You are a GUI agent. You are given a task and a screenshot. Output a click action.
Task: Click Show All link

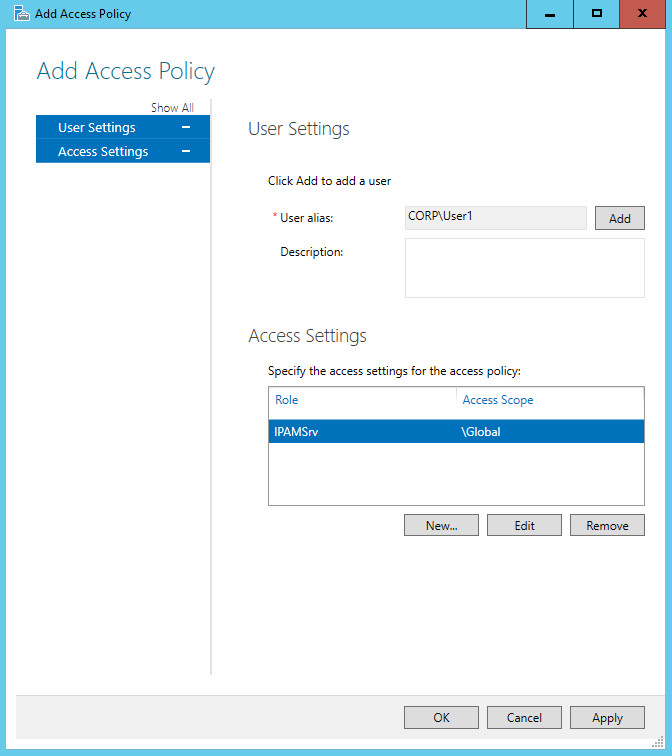coord(172,108)
